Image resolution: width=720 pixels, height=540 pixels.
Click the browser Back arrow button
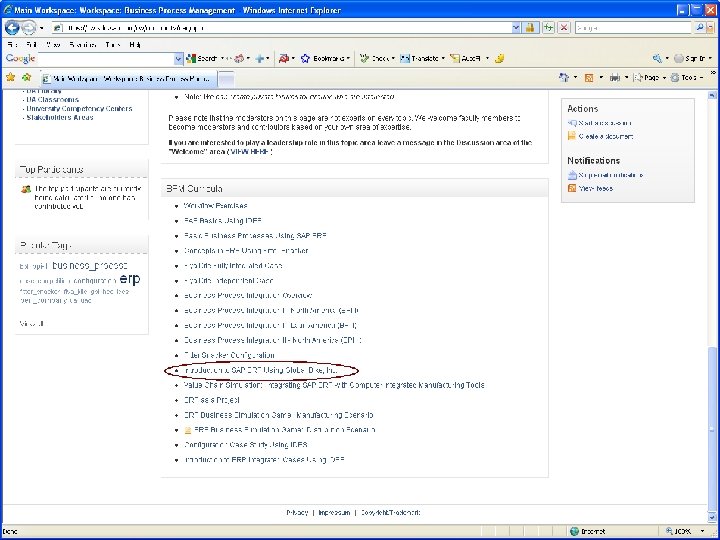pos(12,28)
